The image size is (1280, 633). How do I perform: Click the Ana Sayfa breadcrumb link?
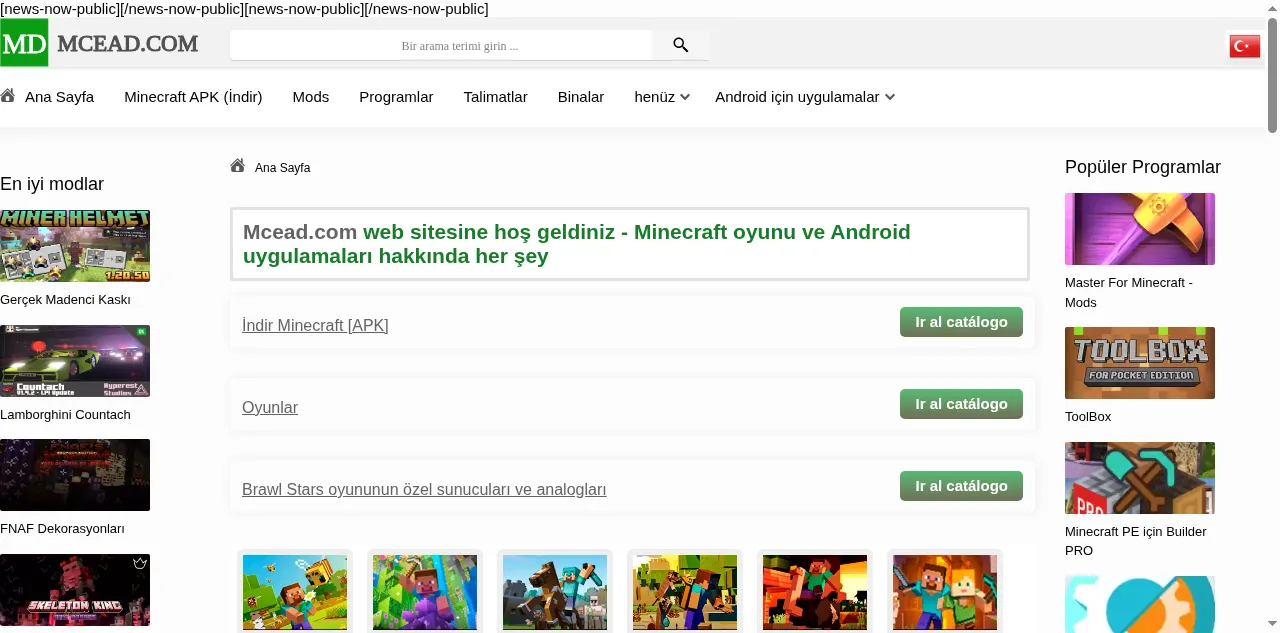[x=283, y=168]
